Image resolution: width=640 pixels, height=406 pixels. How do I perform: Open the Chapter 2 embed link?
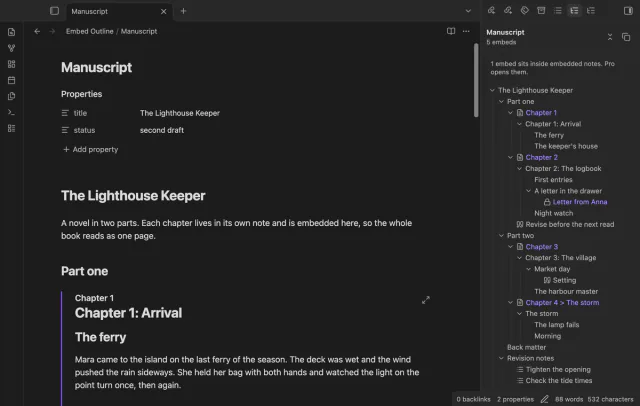541,158
